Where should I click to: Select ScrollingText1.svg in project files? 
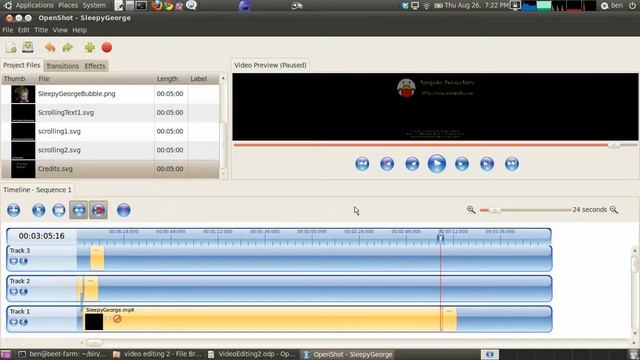click(x=110, y=113)
